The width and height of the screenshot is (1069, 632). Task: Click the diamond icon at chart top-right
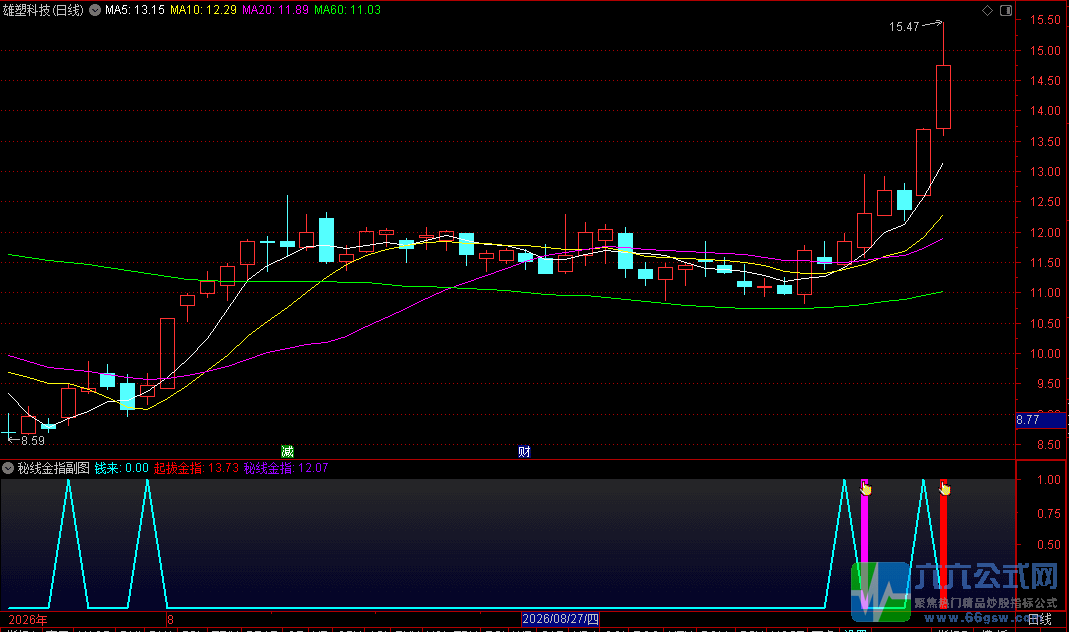987,10
